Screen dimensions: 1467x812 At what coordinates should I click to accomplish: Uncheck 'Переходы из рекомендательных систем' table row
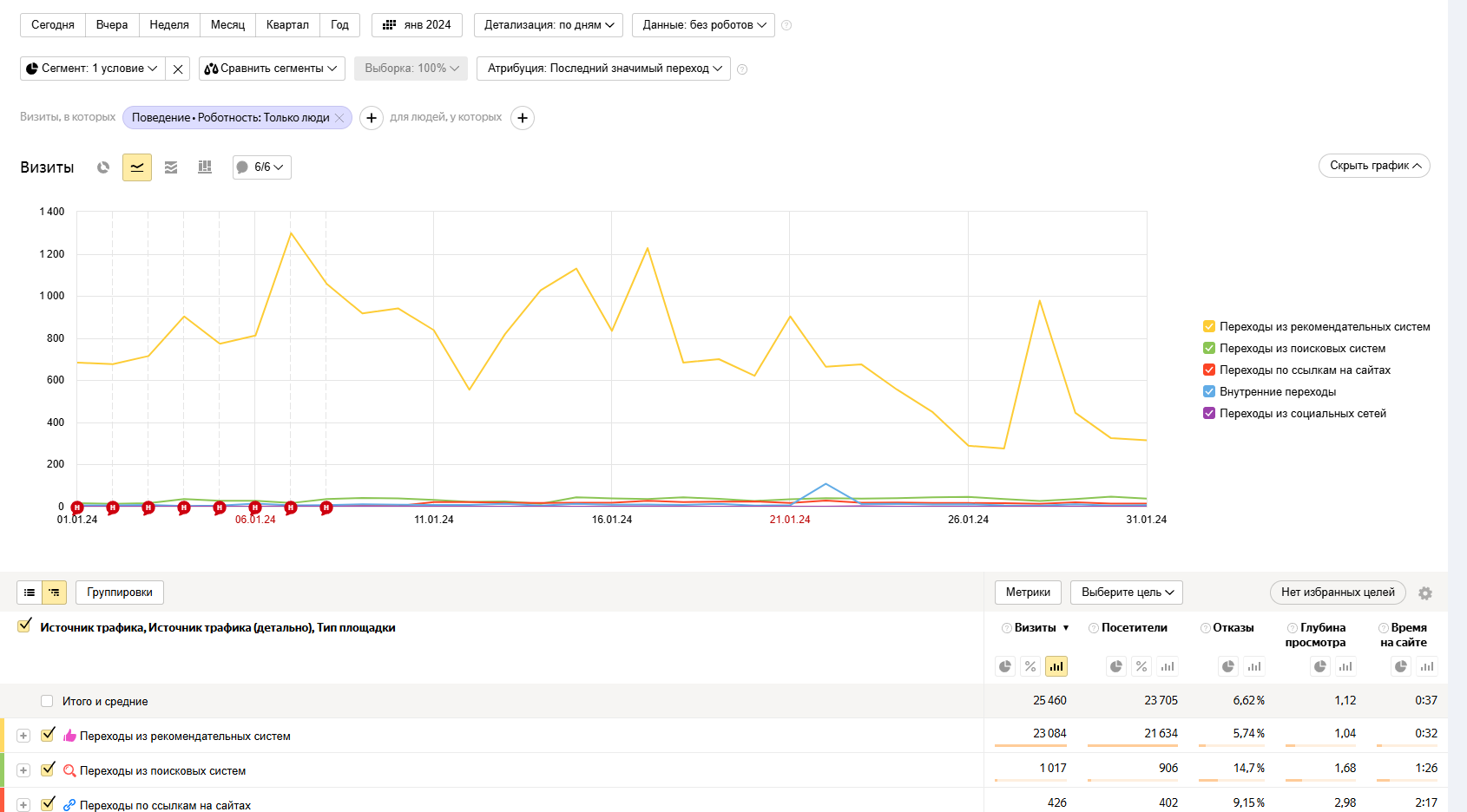48,735
